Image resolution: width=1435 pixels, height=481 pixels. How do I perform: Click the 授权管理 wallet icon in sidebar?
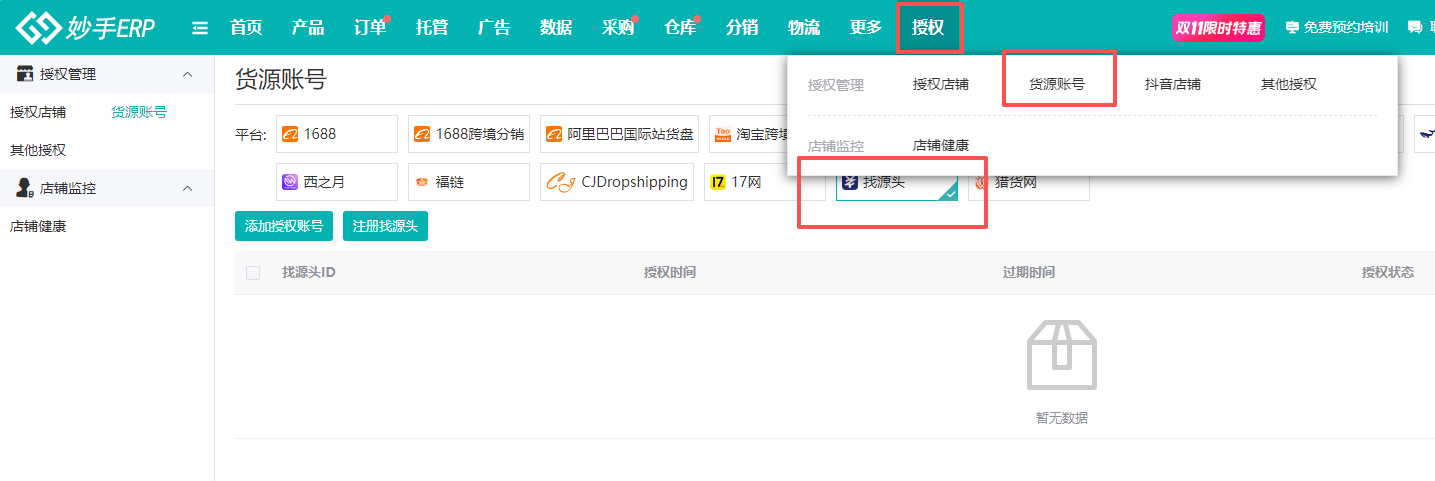pyautogui.click(x=26, y=74)
